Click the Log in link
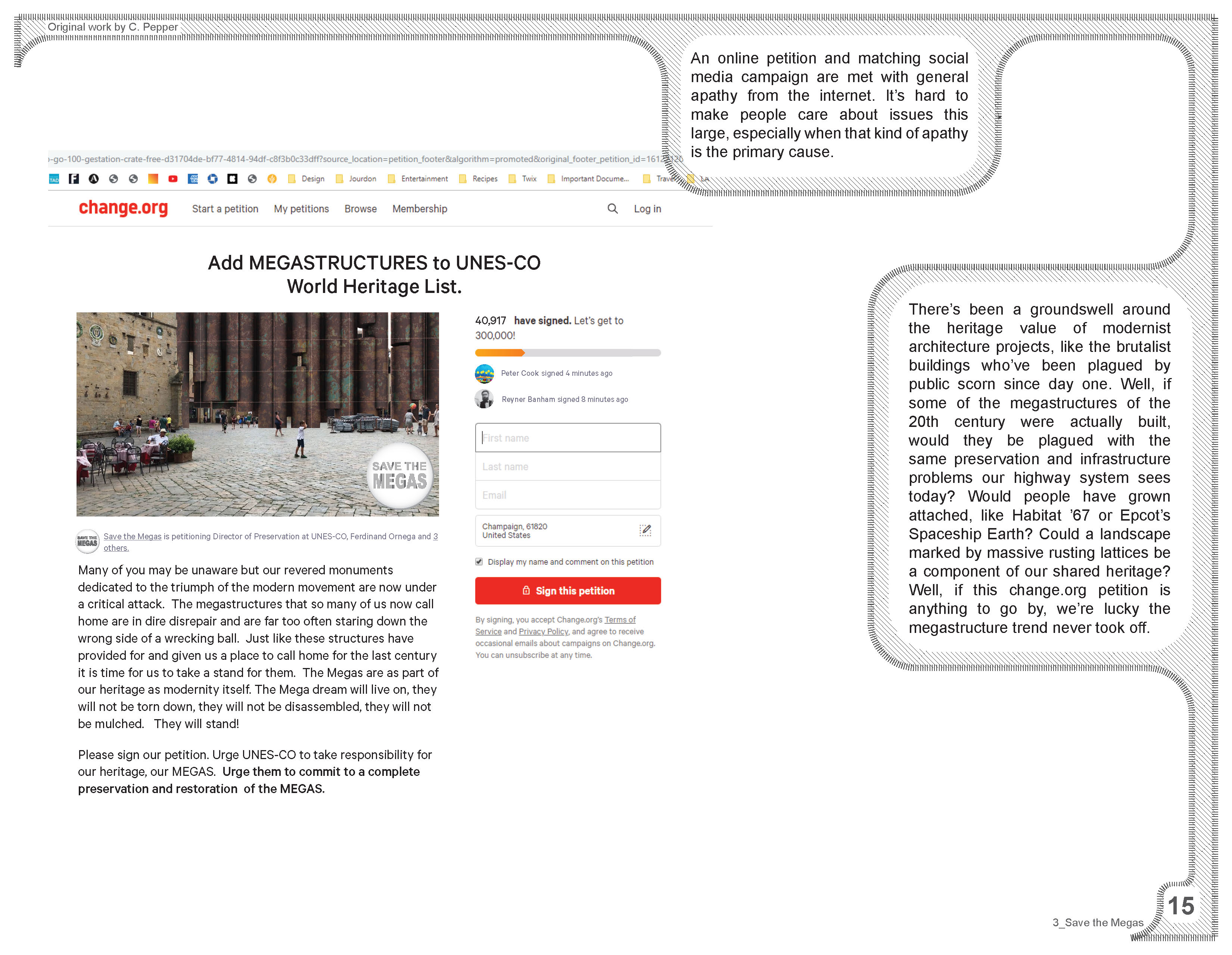The width and height of the screenshot is (1232, 955). [x=647, y=209]
